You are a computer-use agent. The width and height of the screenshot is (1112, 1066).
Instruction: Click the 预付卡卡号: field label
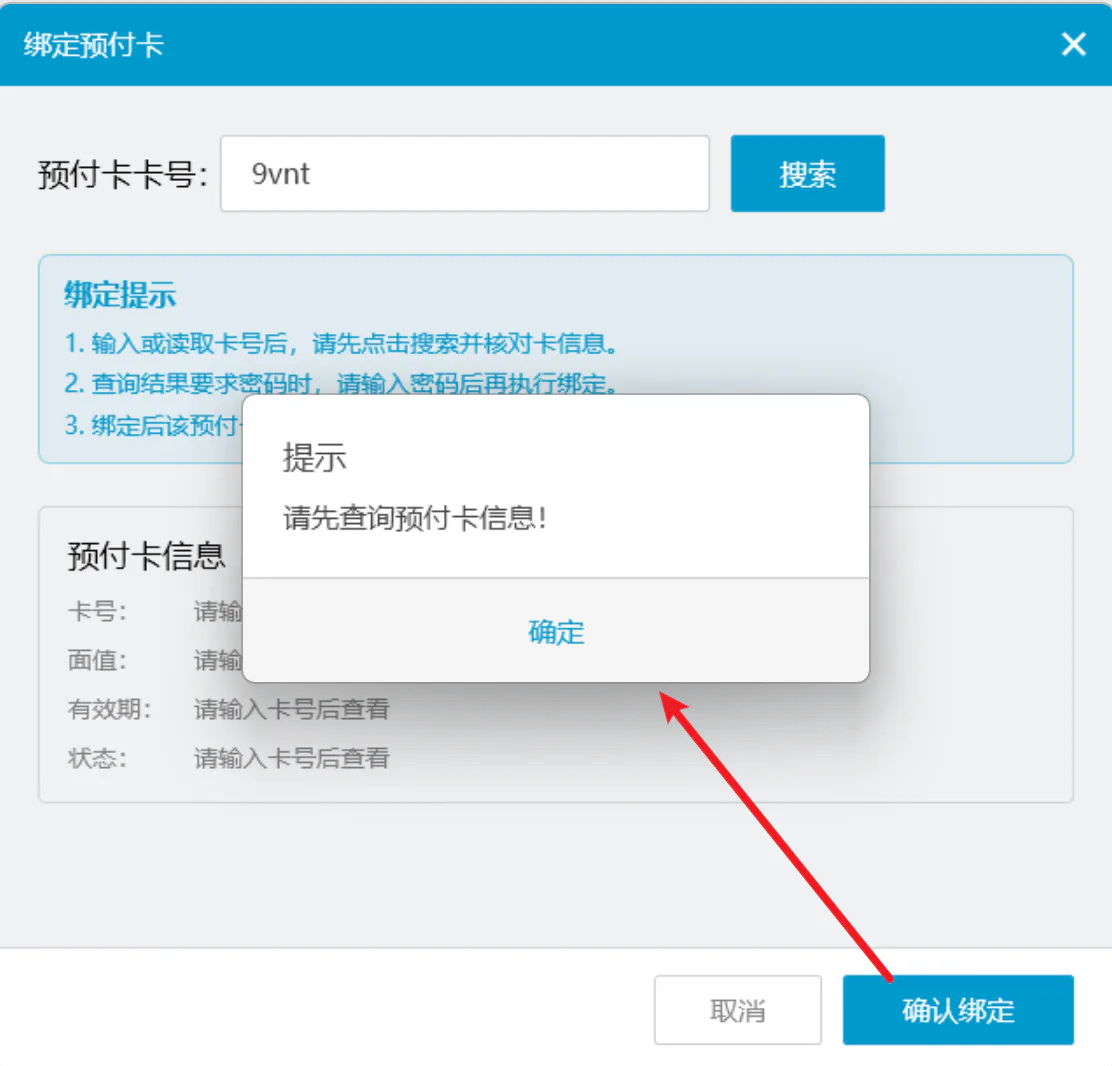(123, 174)
